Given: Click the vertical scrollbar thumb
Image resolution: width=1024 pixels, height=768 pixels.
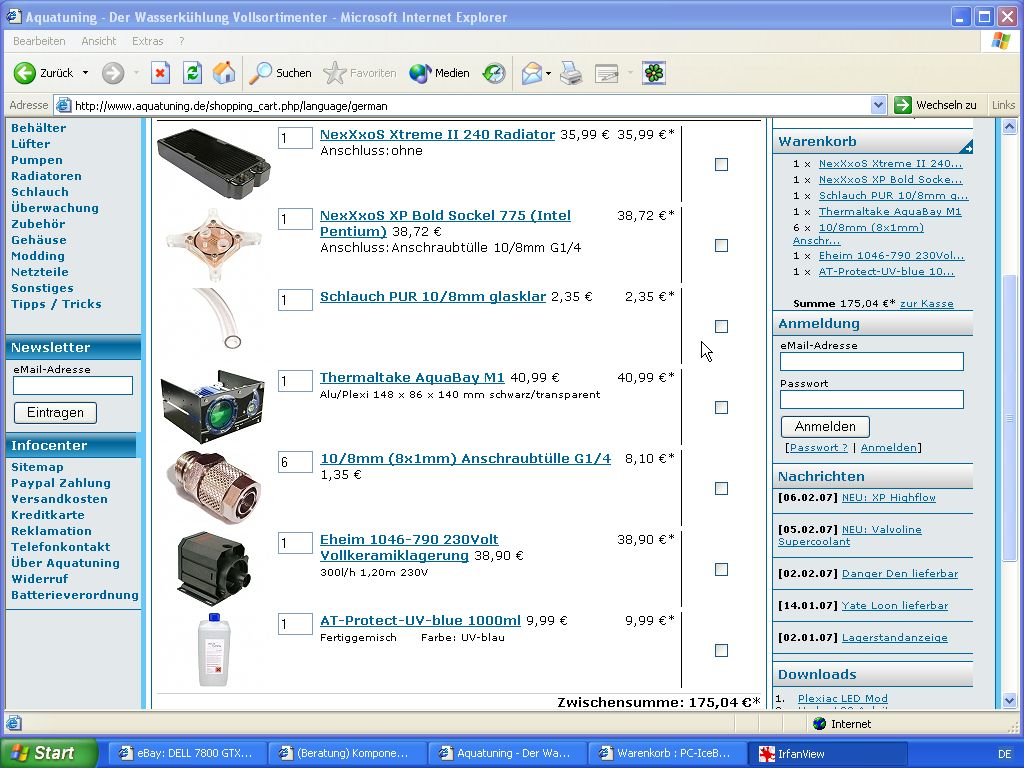Looking at the screenshot, I should (x=1010, y=418).
